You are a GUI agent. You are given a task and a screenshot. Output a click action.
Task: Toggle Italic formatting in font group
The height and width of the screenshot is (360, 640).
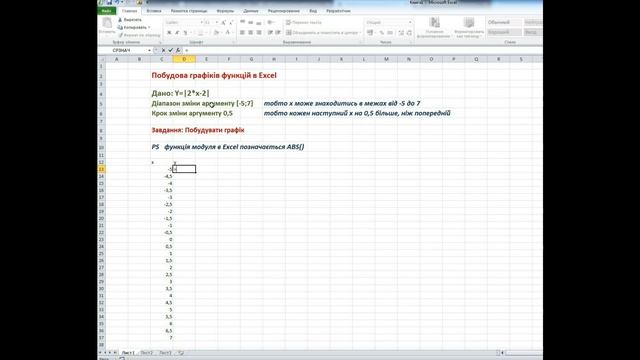(177, 33)
